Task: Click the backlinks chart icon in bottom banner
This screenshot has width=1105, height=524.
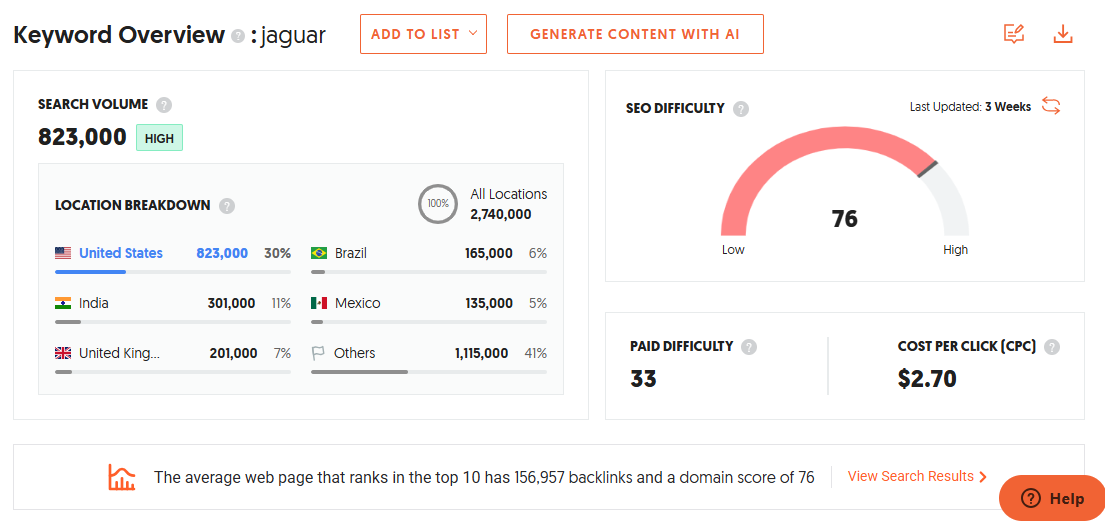Action: tap(122, 477)
